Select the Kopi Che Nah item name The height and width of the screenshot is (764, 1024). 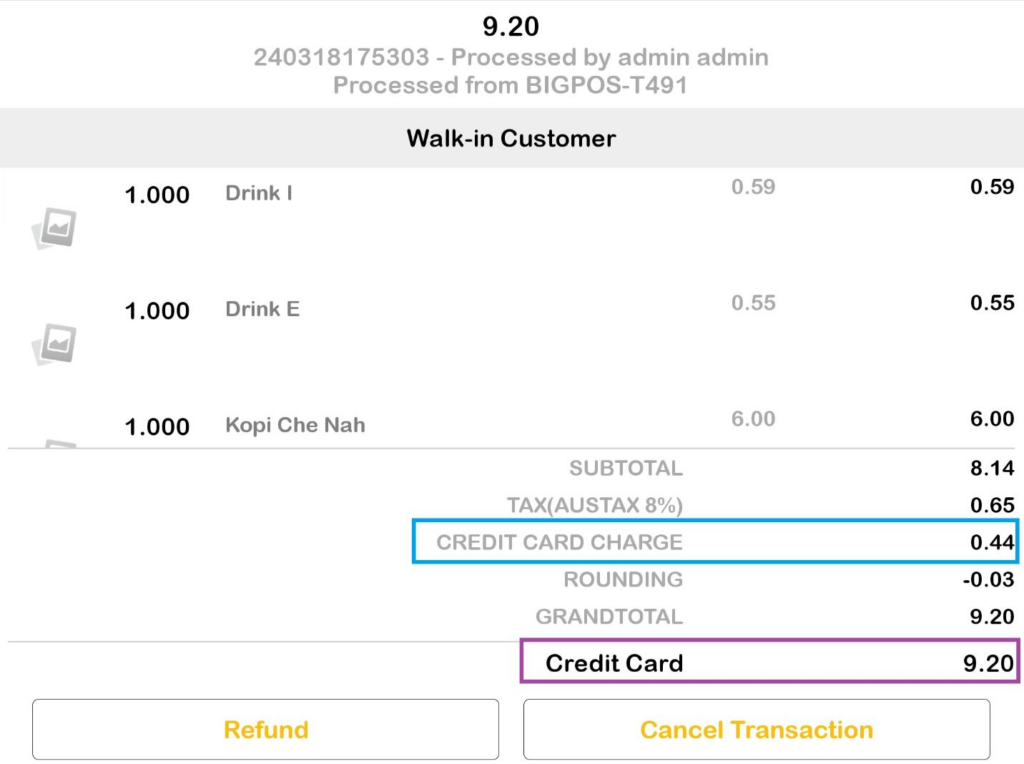295,425
